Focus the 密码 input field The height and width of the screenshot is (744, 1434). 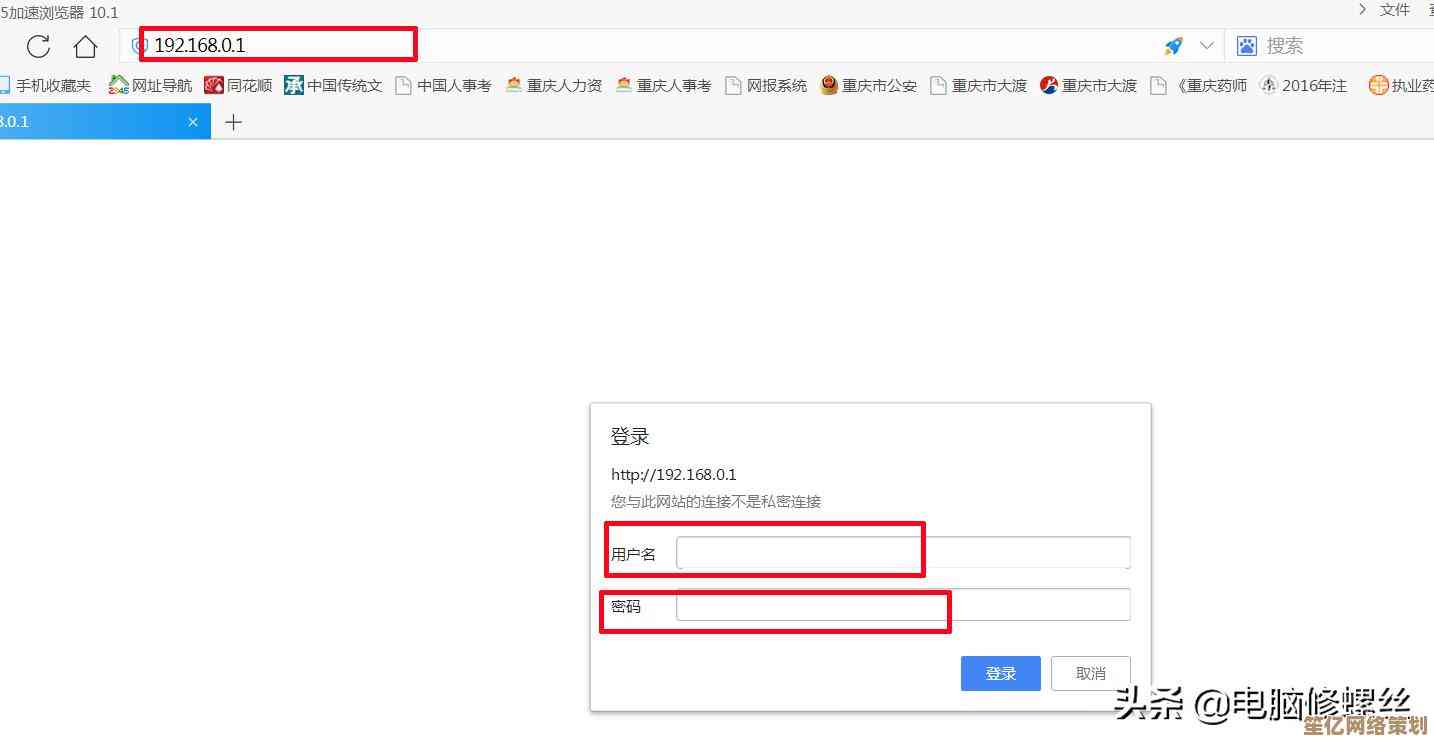pyautogui.click(x=902, y=605)
